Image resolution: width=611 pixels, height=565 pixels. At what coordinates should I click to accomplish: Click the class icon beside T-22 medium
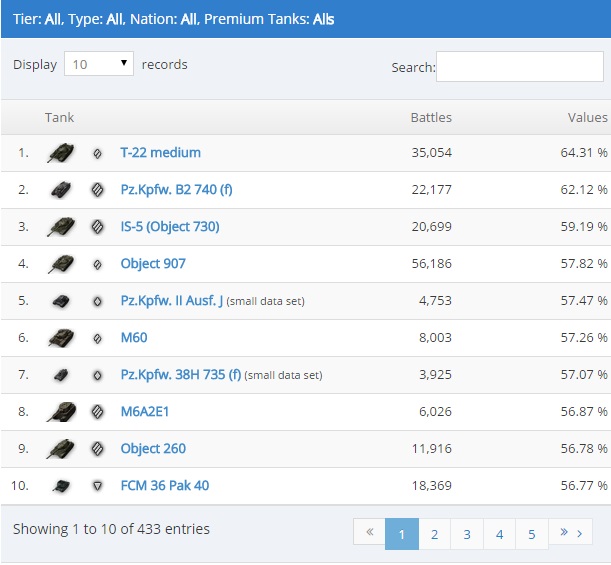click(97, 154)
